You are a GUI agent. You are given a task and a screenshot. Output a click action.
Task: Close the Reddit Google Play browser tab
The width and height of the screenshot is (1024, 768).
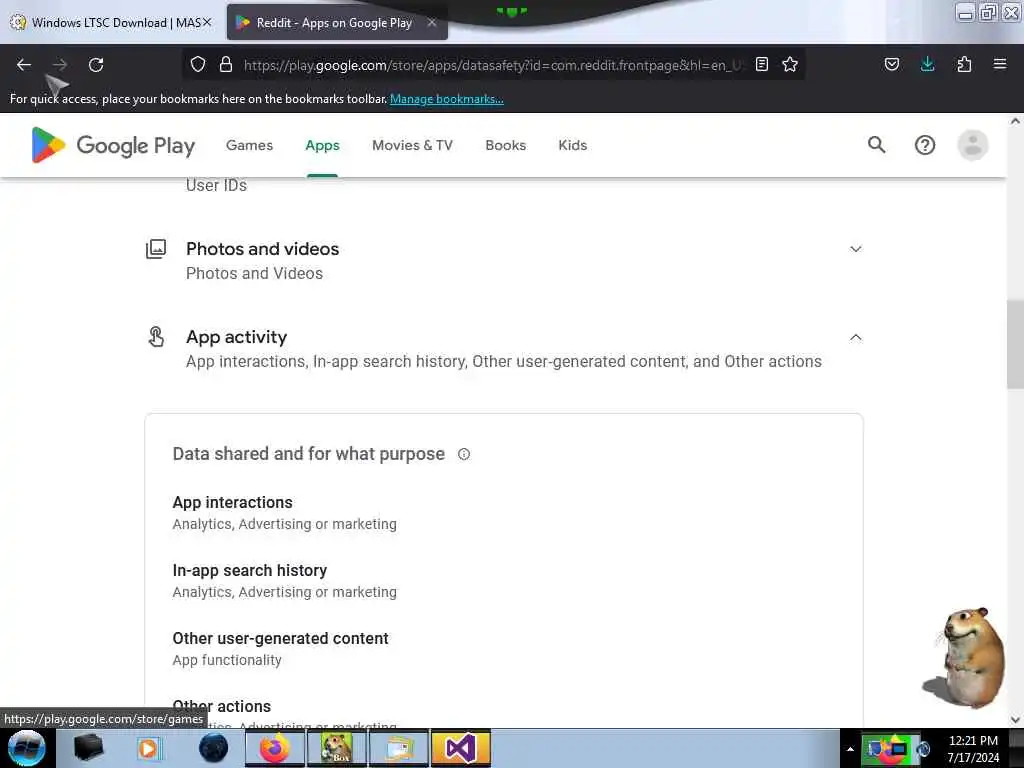[432, 22]
